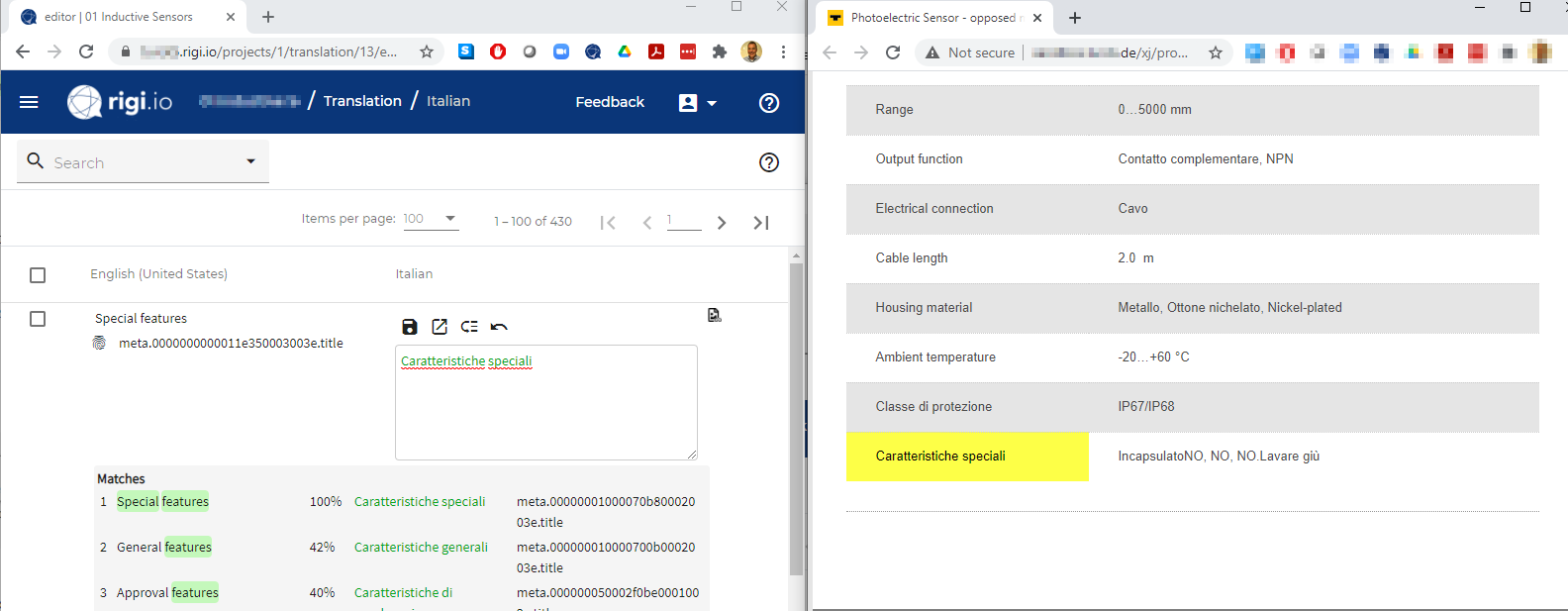Click the Zoom extension icon
1568x611 pixels.
(561, 51)
